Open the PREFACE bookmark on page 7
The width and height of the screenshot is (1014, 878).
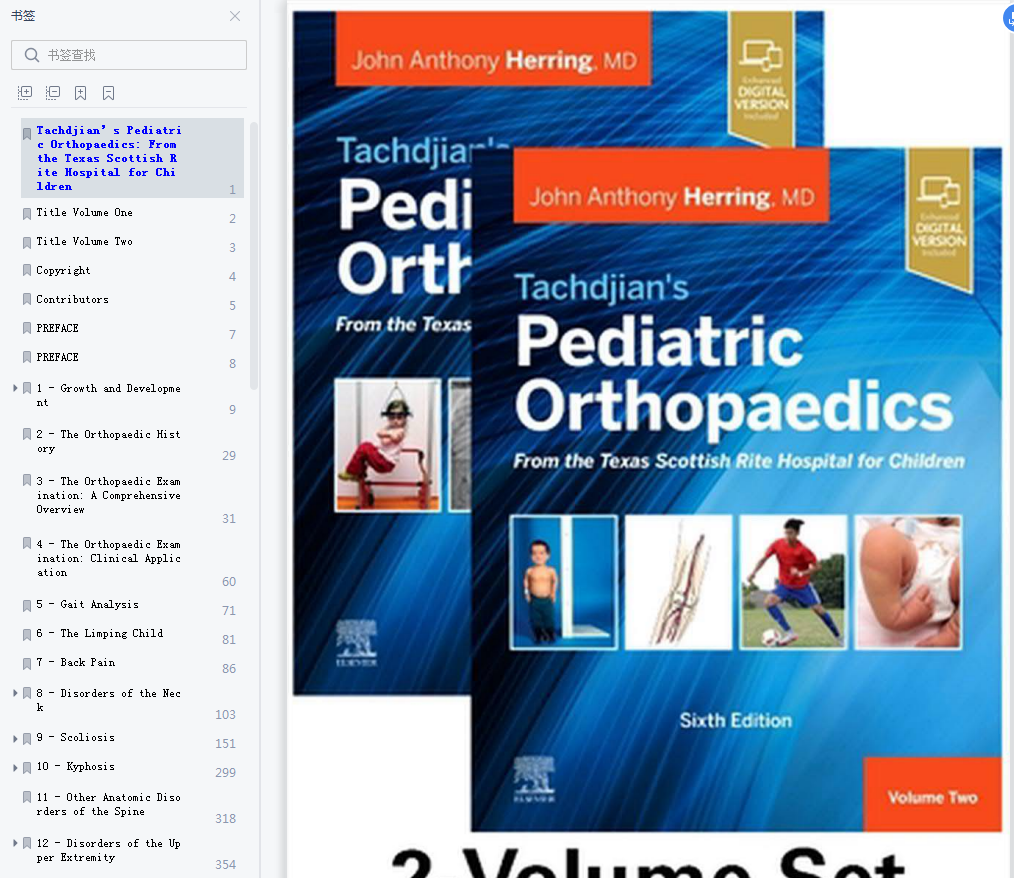pos(58,328)
